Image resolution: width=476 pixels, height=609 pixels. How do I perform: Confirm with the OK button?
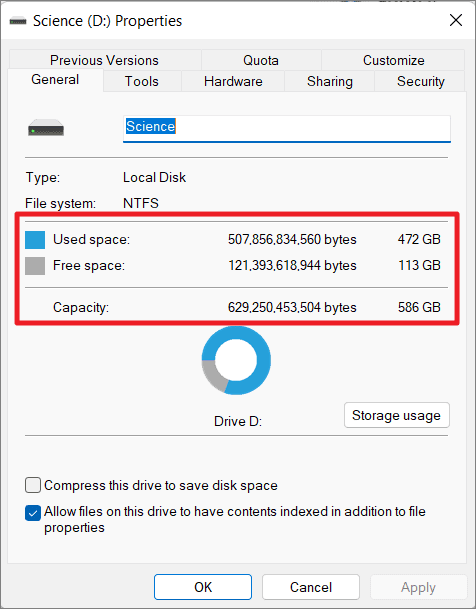pyautogui.click(x=203, y=587)
